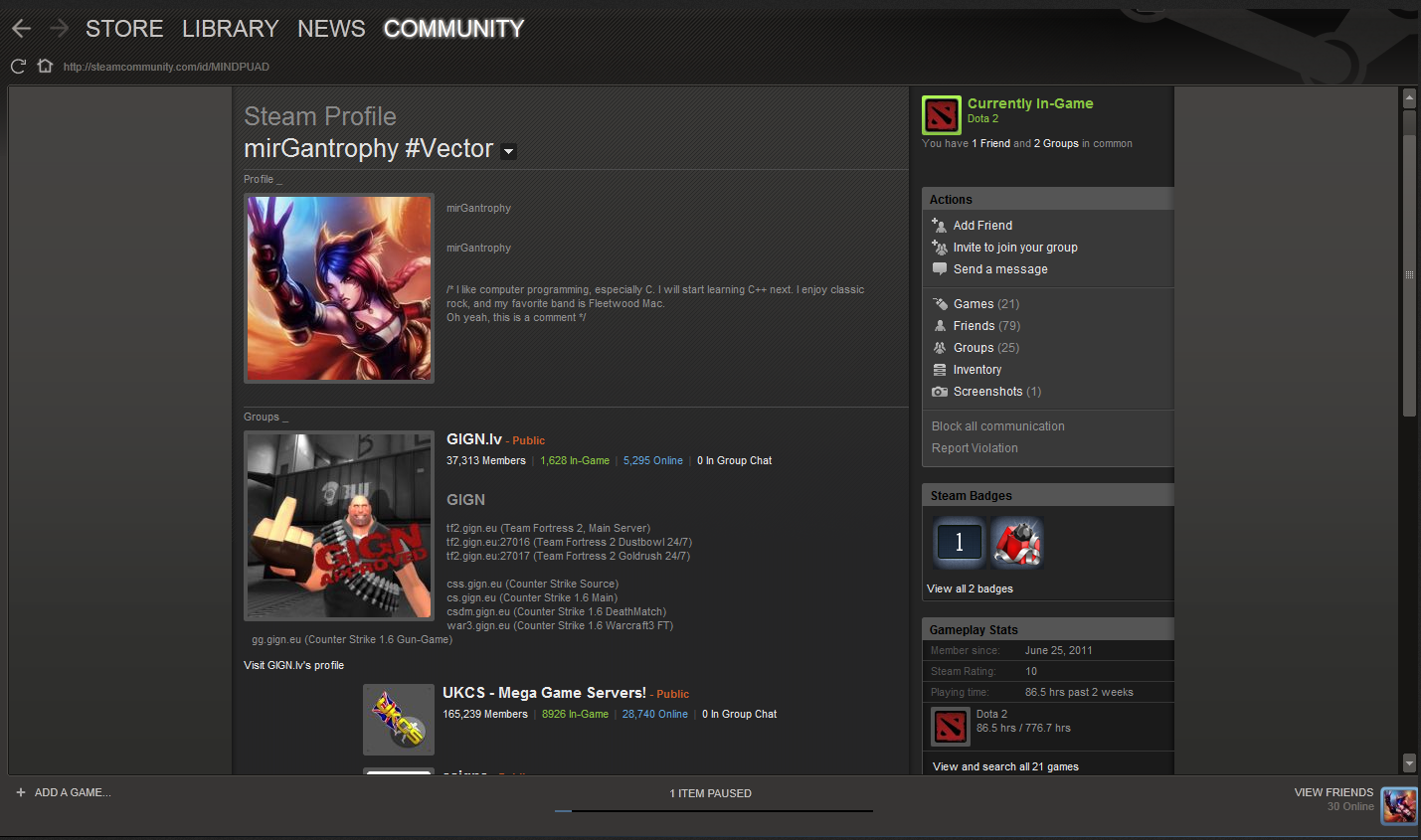The width and height of the screenshot is (1421, 840).
Task: Open Games (21) list
Action: coord(986,304)
